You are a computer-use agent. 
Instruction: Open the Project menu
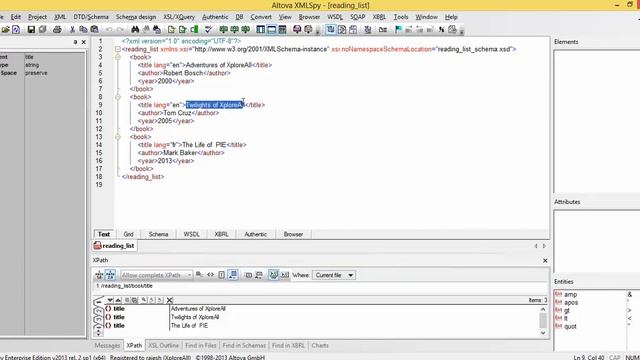click(x=37, y=17)
